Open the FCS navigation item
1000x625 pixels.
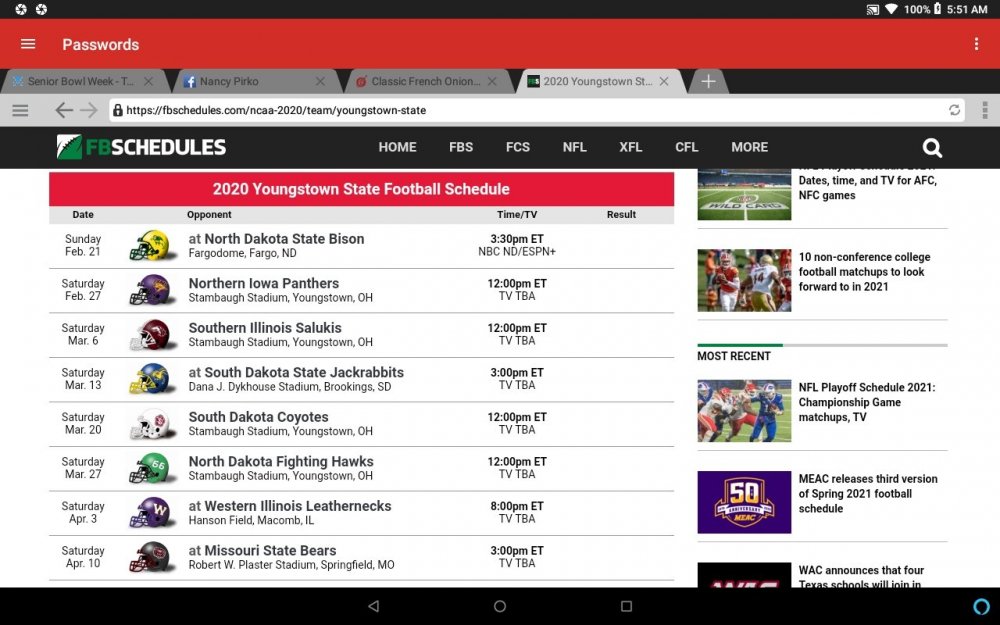(x=518, y=147)
